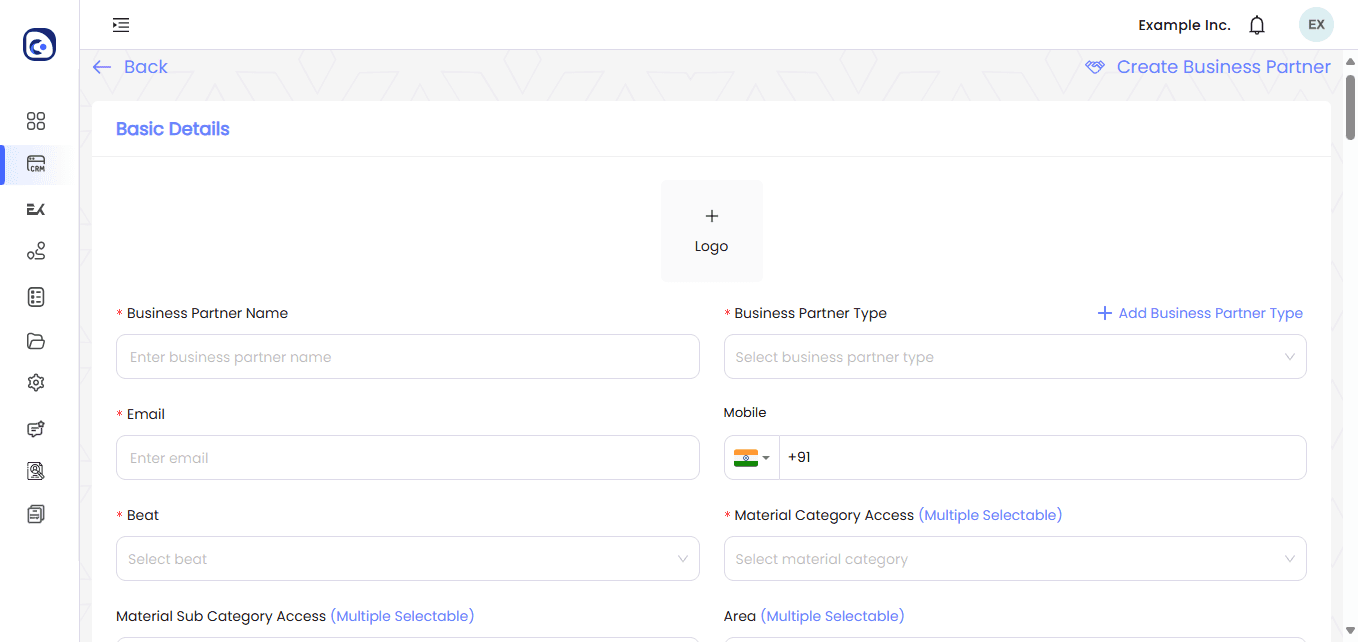Click the Material Category Access label
1358x642 pixels.
[824, 515]
